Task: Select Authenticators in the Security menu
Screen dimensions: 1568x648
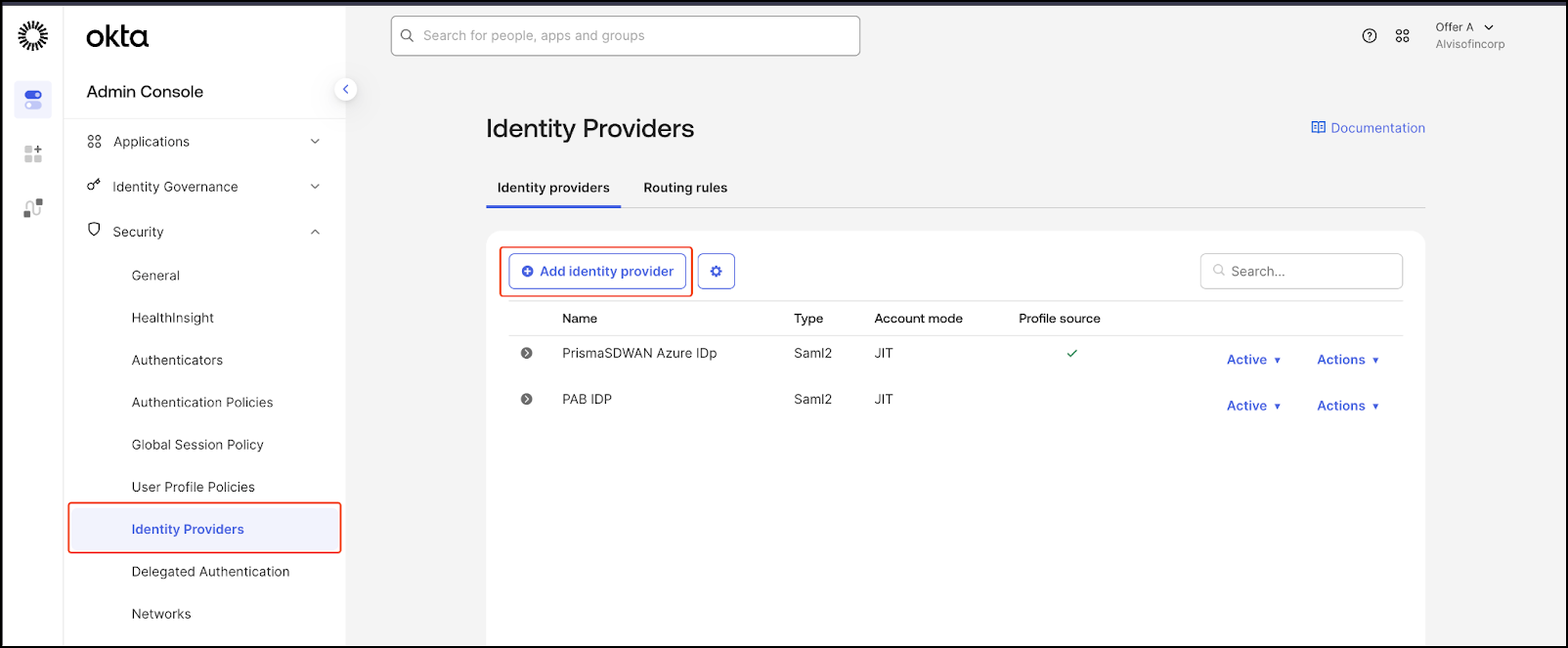Action: [177, 360]
